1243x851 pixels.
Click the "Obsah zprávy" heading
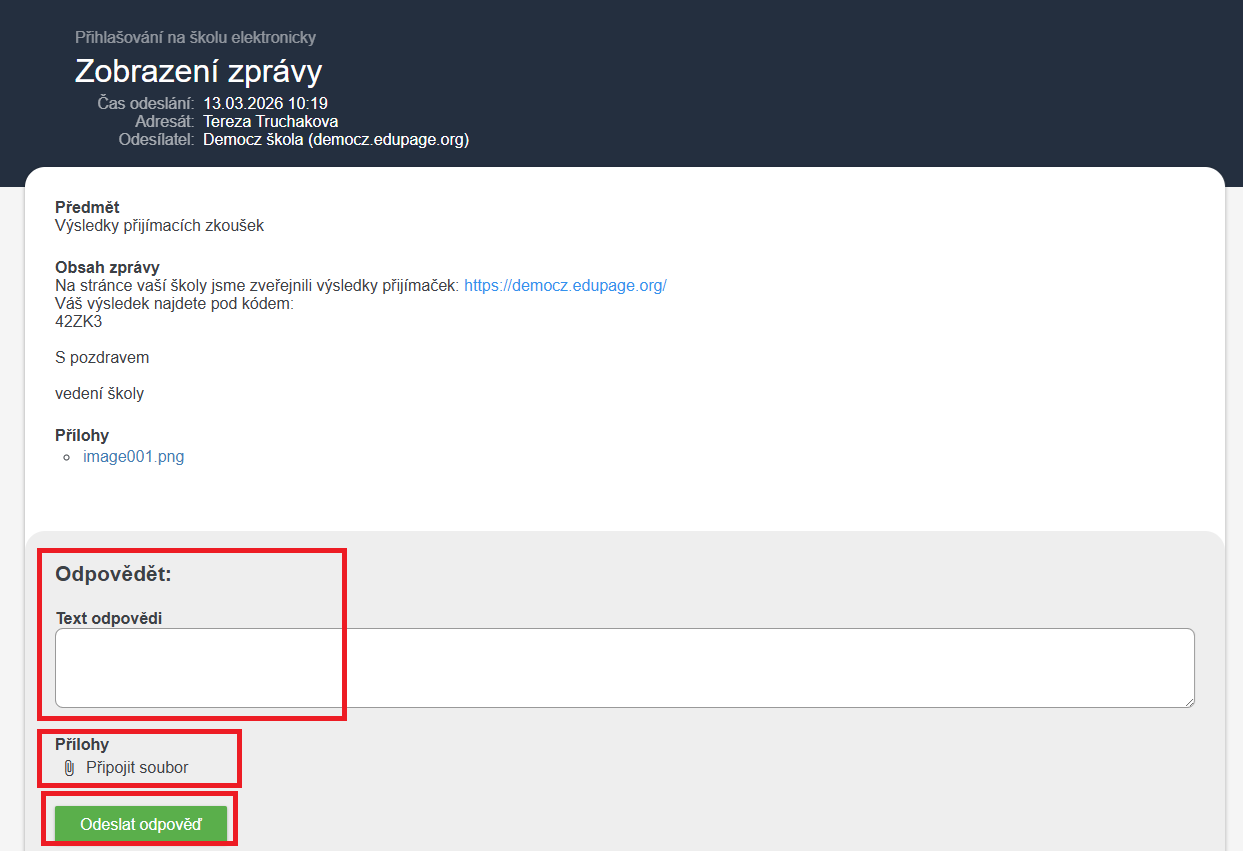[107, 268]
